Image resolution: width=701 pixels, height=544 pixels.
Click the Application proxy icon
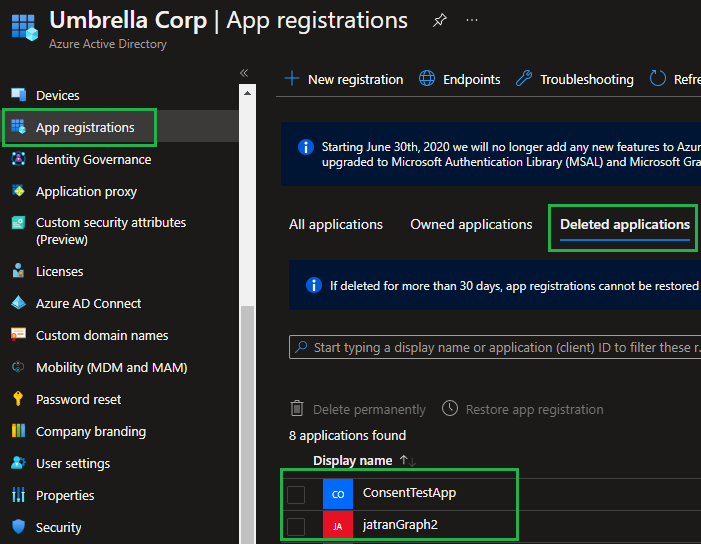(x=18, y=191)
